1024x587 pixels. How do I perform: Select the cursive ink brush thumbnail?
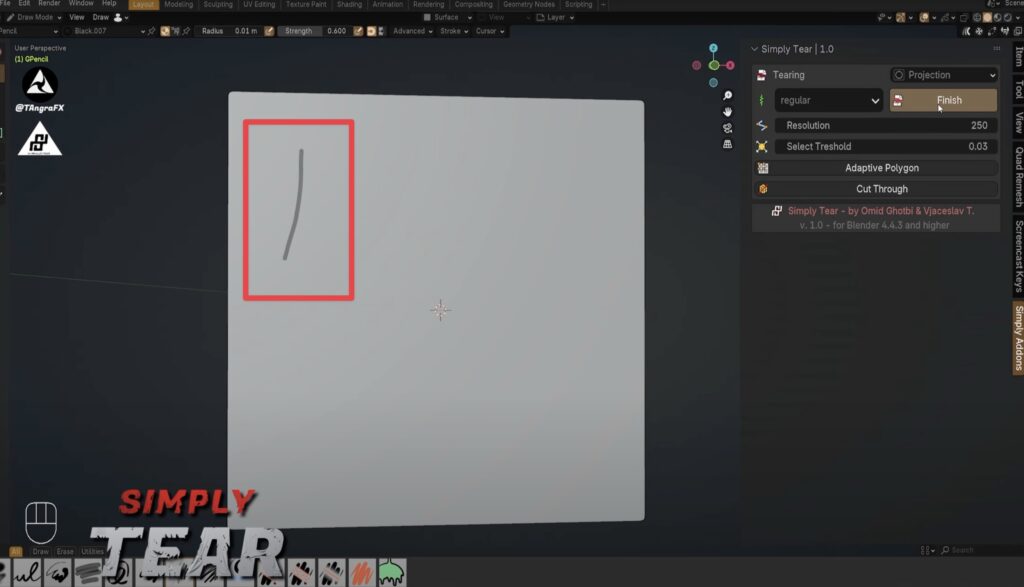[x=27, y=573]
